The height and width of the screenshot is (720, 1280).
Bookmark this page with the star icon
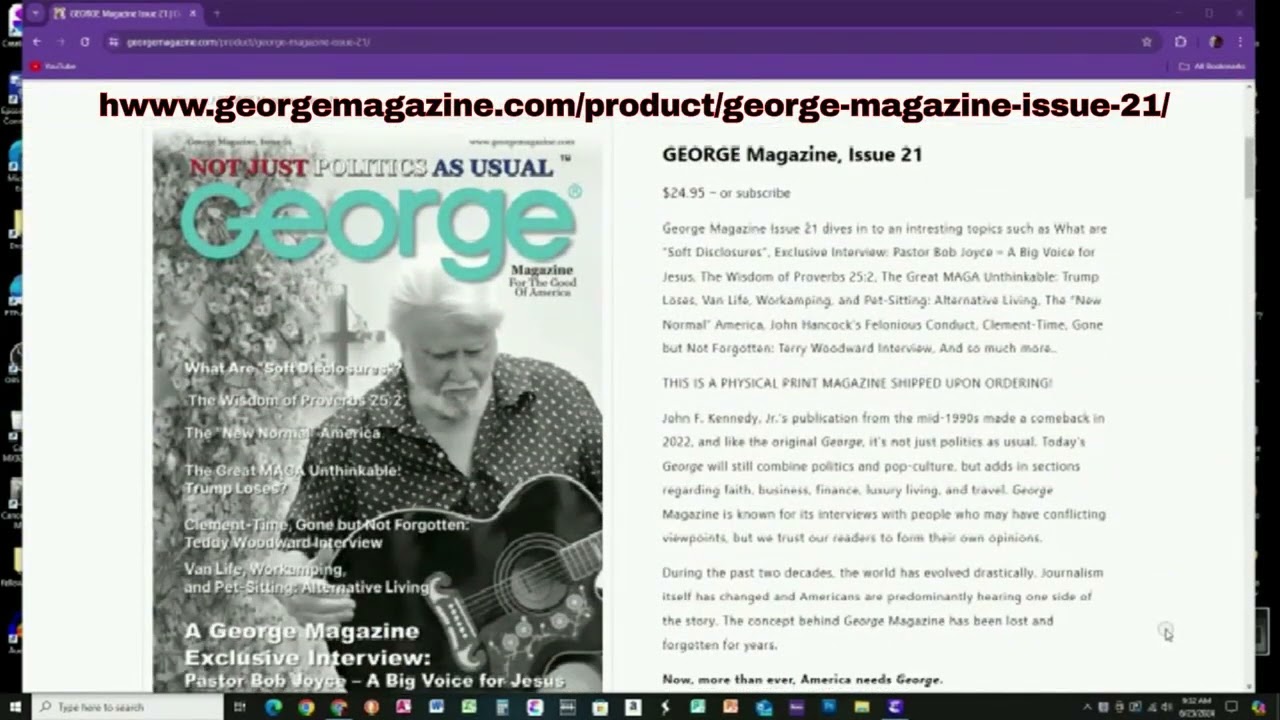click(x=1147, y=42)
